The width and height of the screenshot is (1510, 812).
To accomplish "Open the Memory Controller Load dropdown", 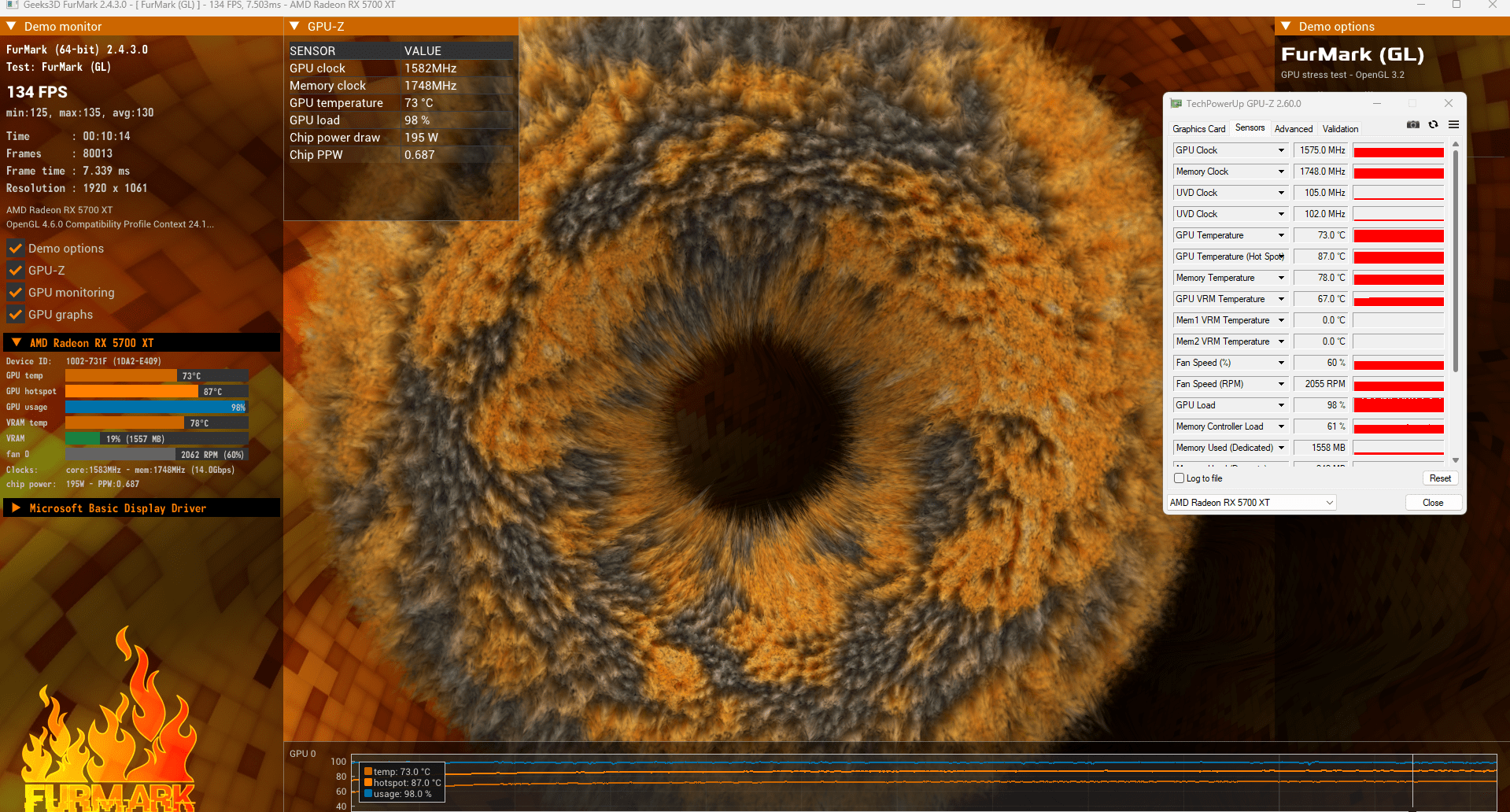I will coord(1281,426).
